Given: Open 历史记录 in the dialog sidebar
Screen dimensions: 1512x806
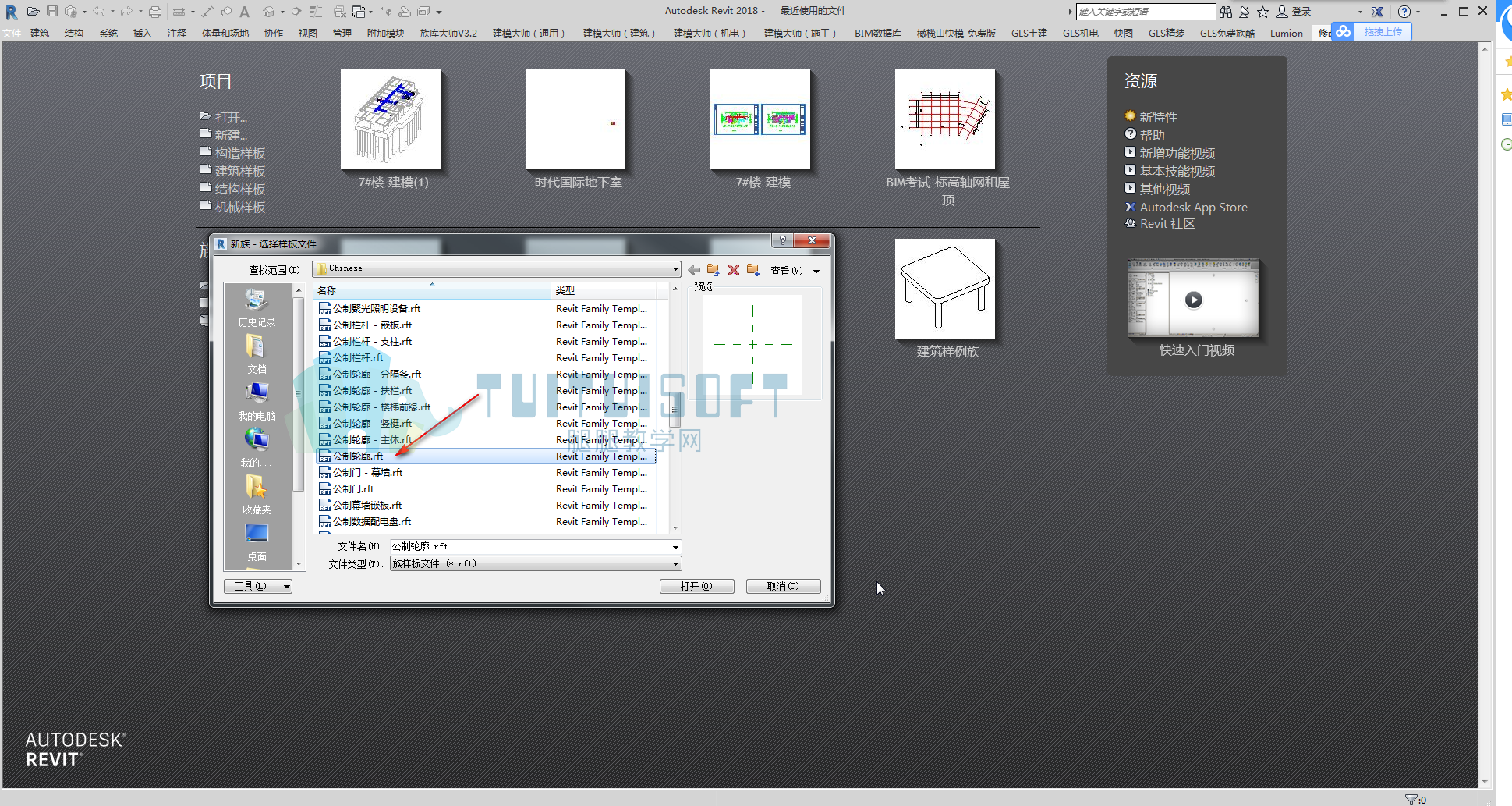Looking at the screenshot, I should [x=257, y=307].
